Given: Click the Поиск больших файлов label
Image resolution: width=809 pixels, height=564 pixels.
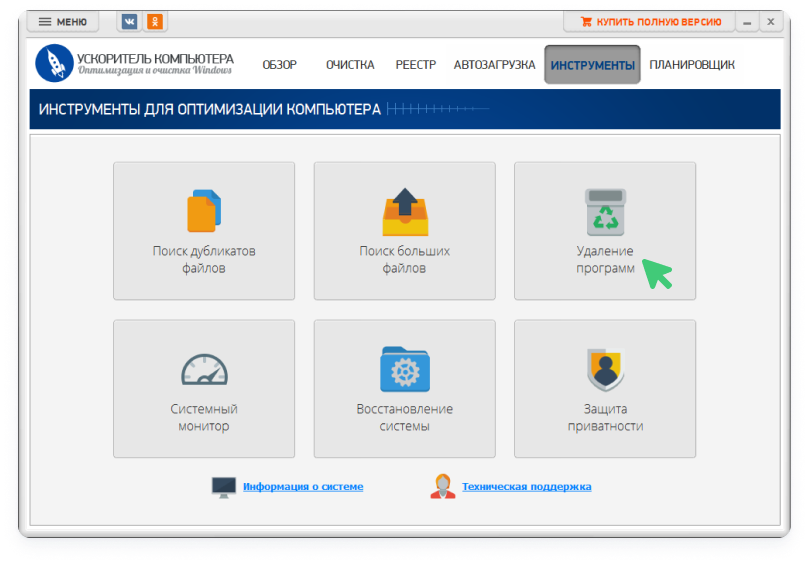Looking at the screenshot, I should coord(404,260).
